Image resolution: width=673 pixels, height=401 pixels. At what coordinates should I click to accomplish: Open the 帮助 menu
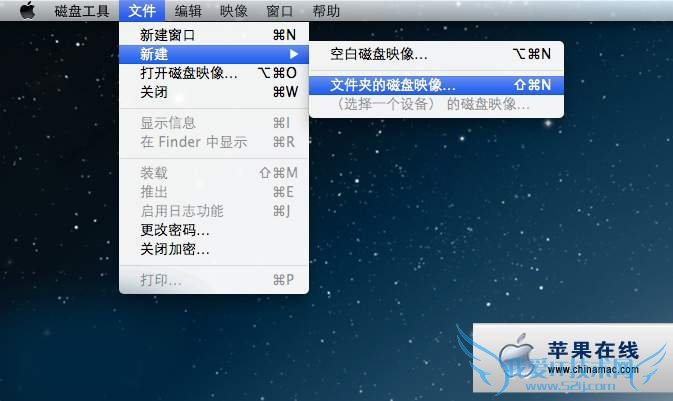click(326, 11)
